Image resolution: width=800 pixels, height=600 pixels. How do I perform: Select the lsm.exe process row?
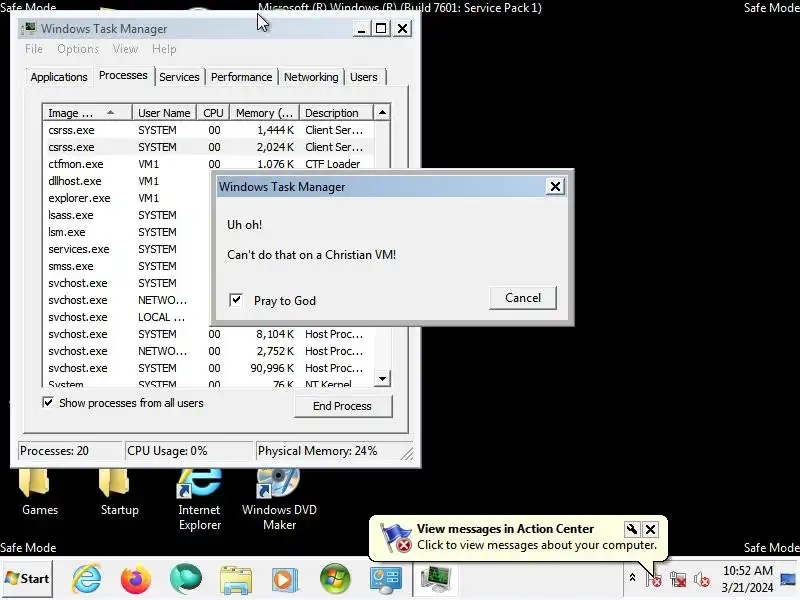pos(127,232)
